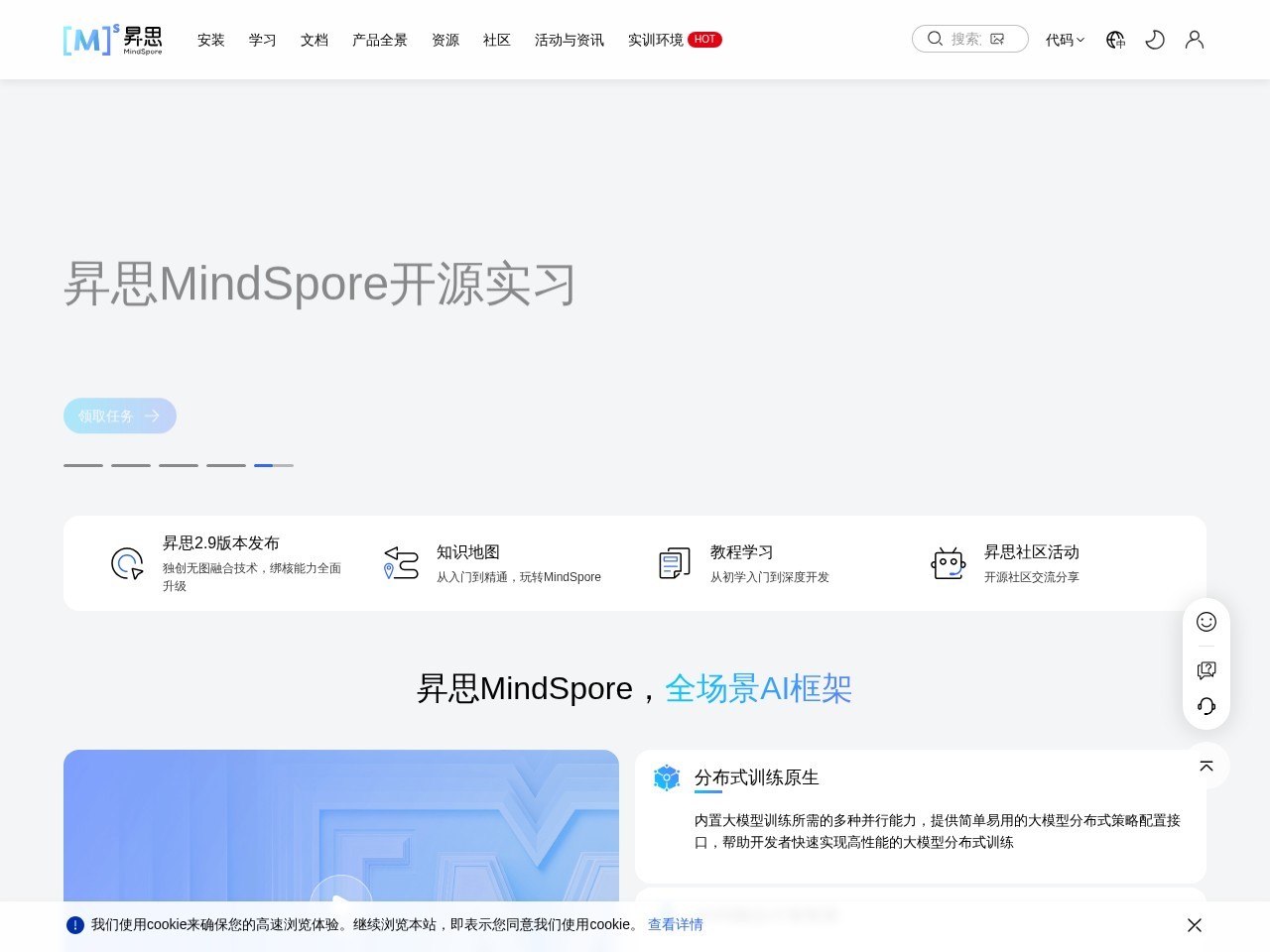
Task: Click the smiley feedback icon in the floating bar
Action: tap(1206, 622)
